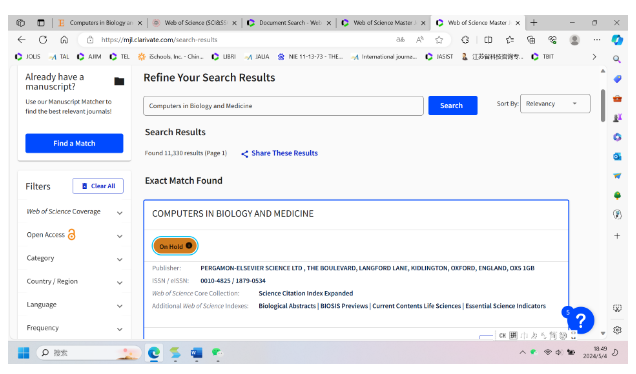
Task: Expand the Open Access filter
Action: 74,235
